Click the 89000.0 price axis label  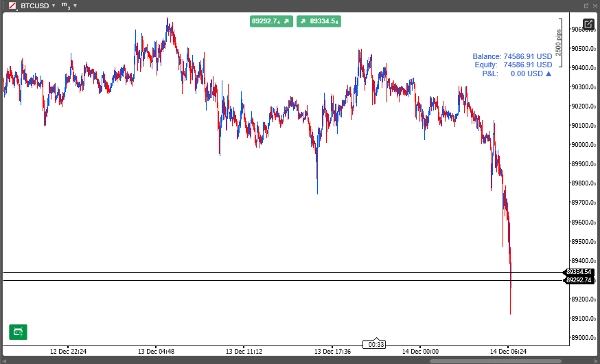583,338
